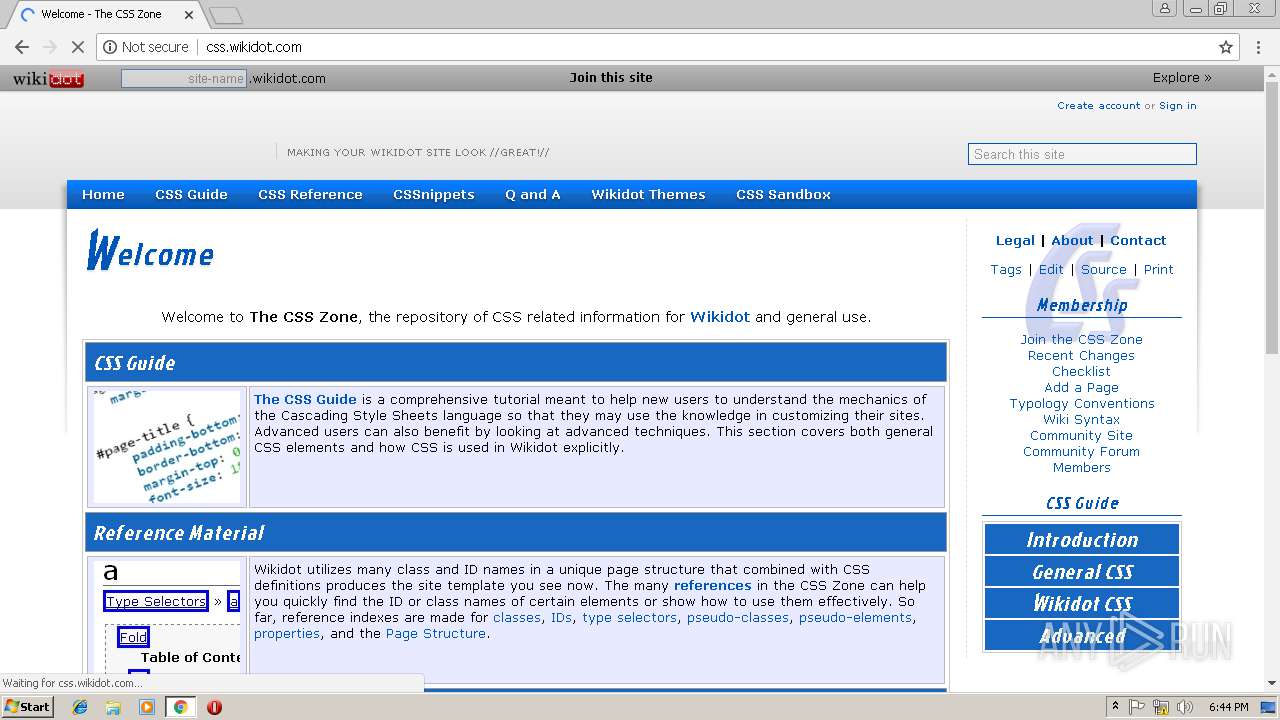The width and height of the screenshot is (1280, 720).
Task: Click the red Opera-style taskbar icon
Action: tap(214, 707)
